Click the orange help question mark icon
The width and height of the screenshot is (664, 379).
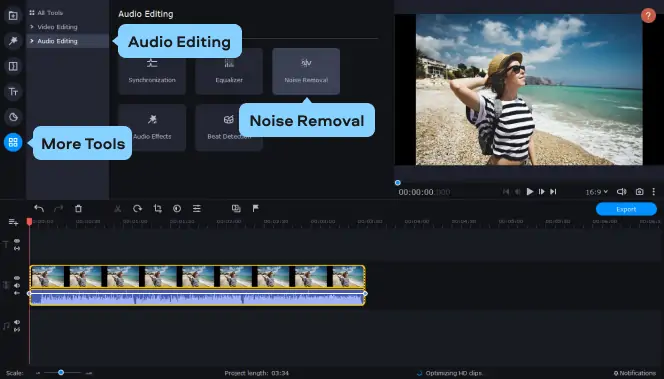[648, 16]
